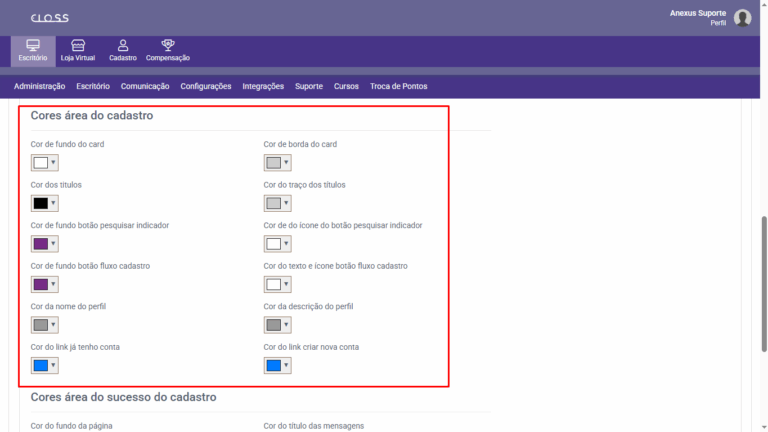Click the CLOSS logo
The width and height of the screenshot is (768, 432).
coord(49,18)
